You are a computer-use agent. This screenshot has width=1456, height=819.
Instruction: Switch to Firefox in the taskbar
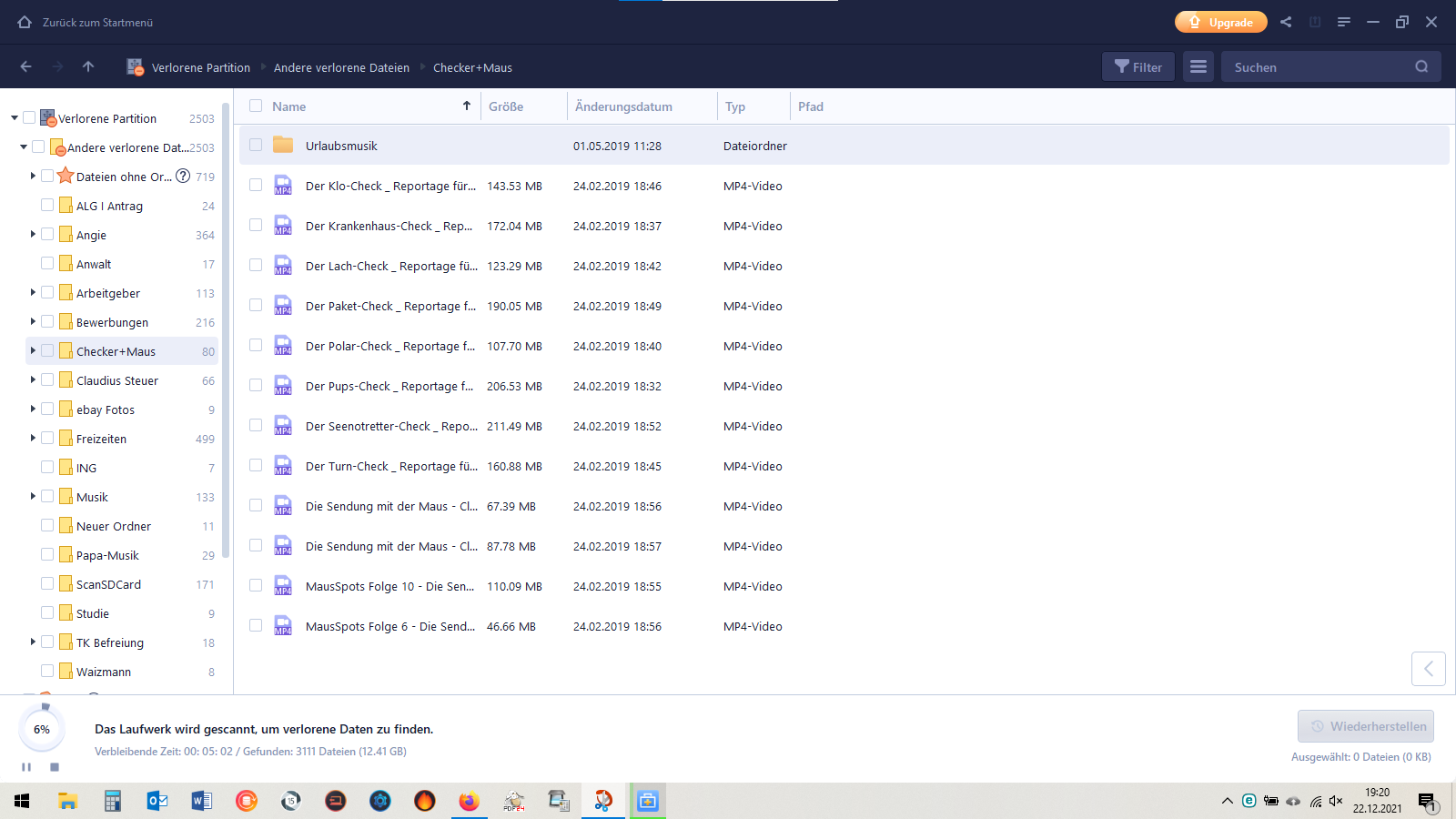pyautogui.click(x=469, y=801)
